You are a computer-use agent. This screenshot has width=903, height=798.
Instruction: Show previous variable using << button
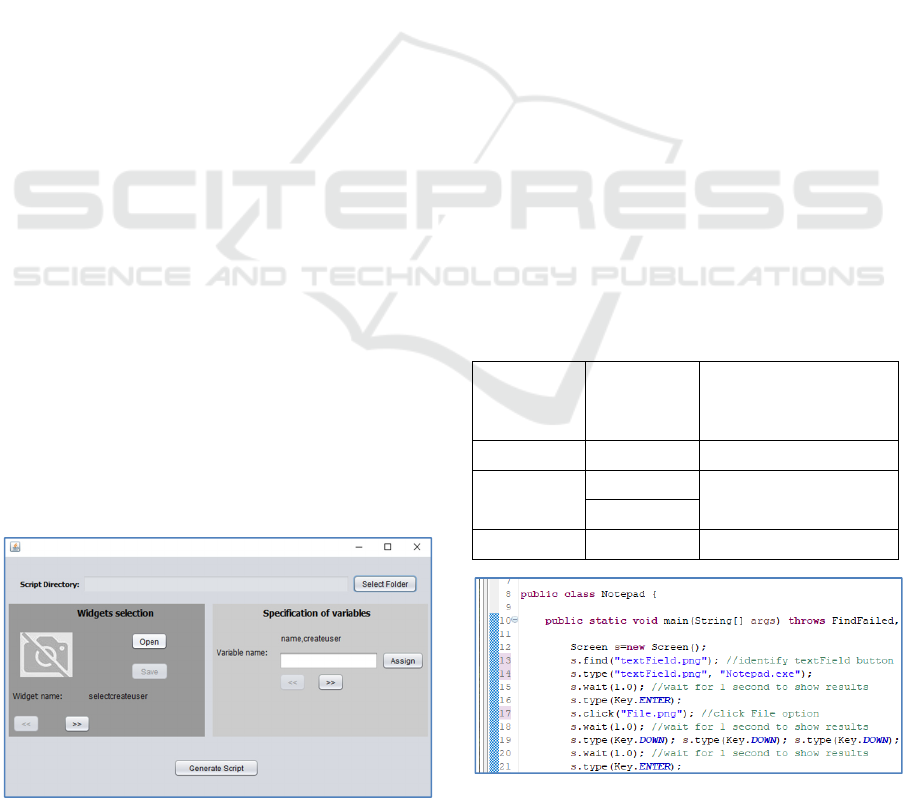tap(292, 682)
